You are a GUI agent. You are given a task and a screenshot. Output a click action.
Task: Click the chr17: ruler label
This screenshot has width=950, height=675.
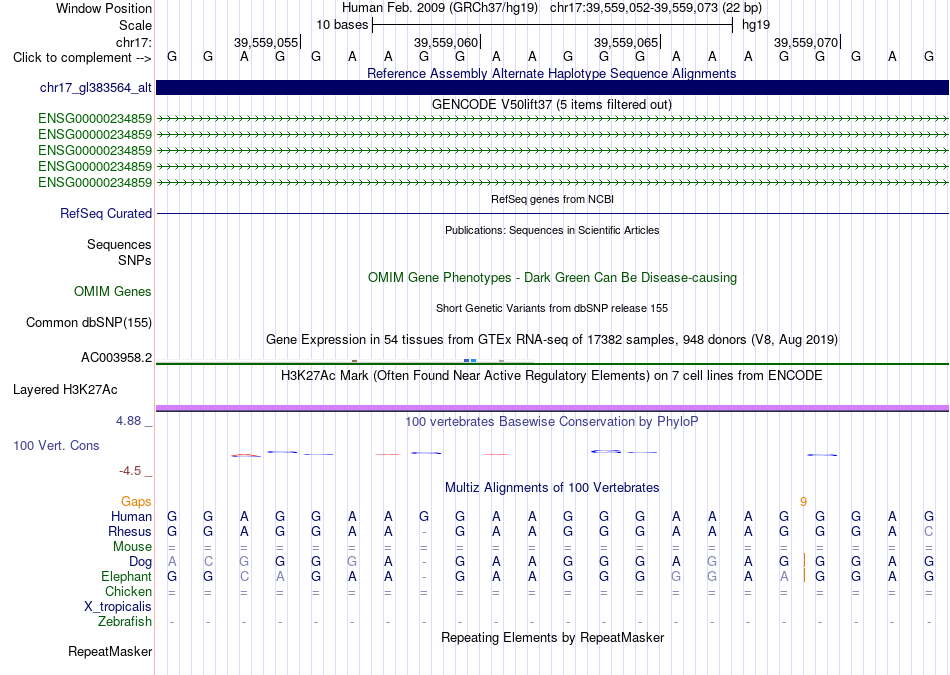134,42
